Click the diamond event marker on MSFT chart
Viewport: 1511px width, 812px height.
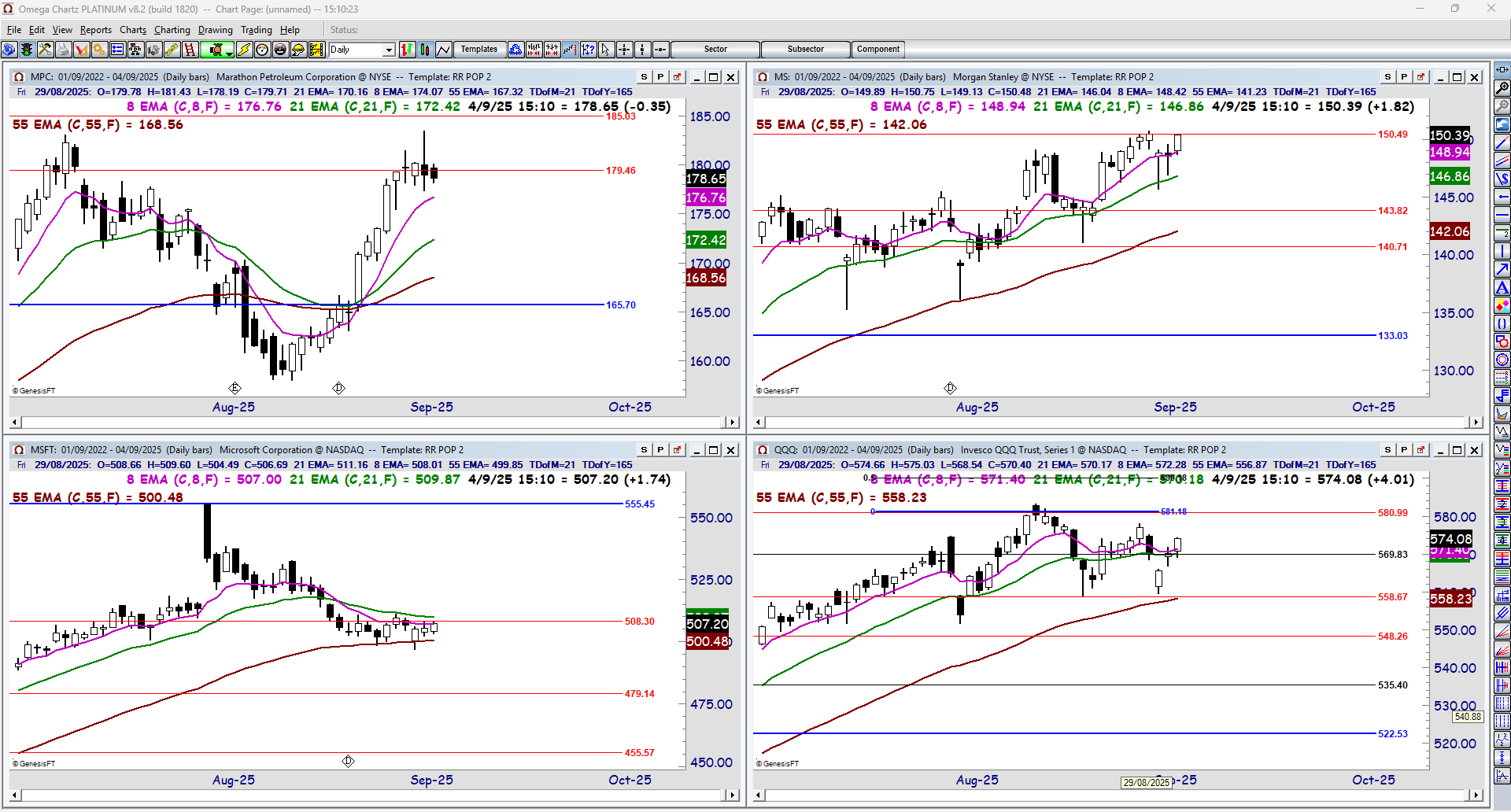tap(348, 761)
